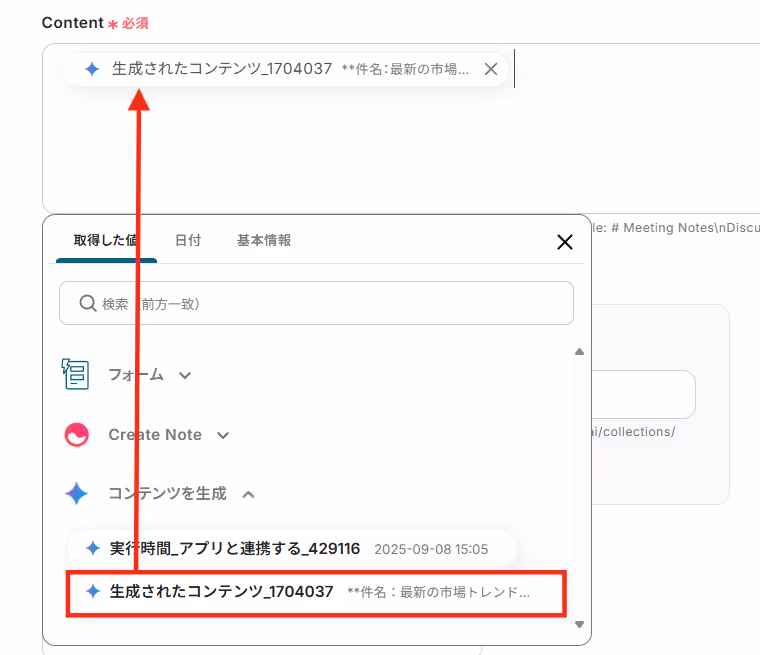
Task: Focus the 検索 (前方一致) search field
Action: click(x=317, y=303)
